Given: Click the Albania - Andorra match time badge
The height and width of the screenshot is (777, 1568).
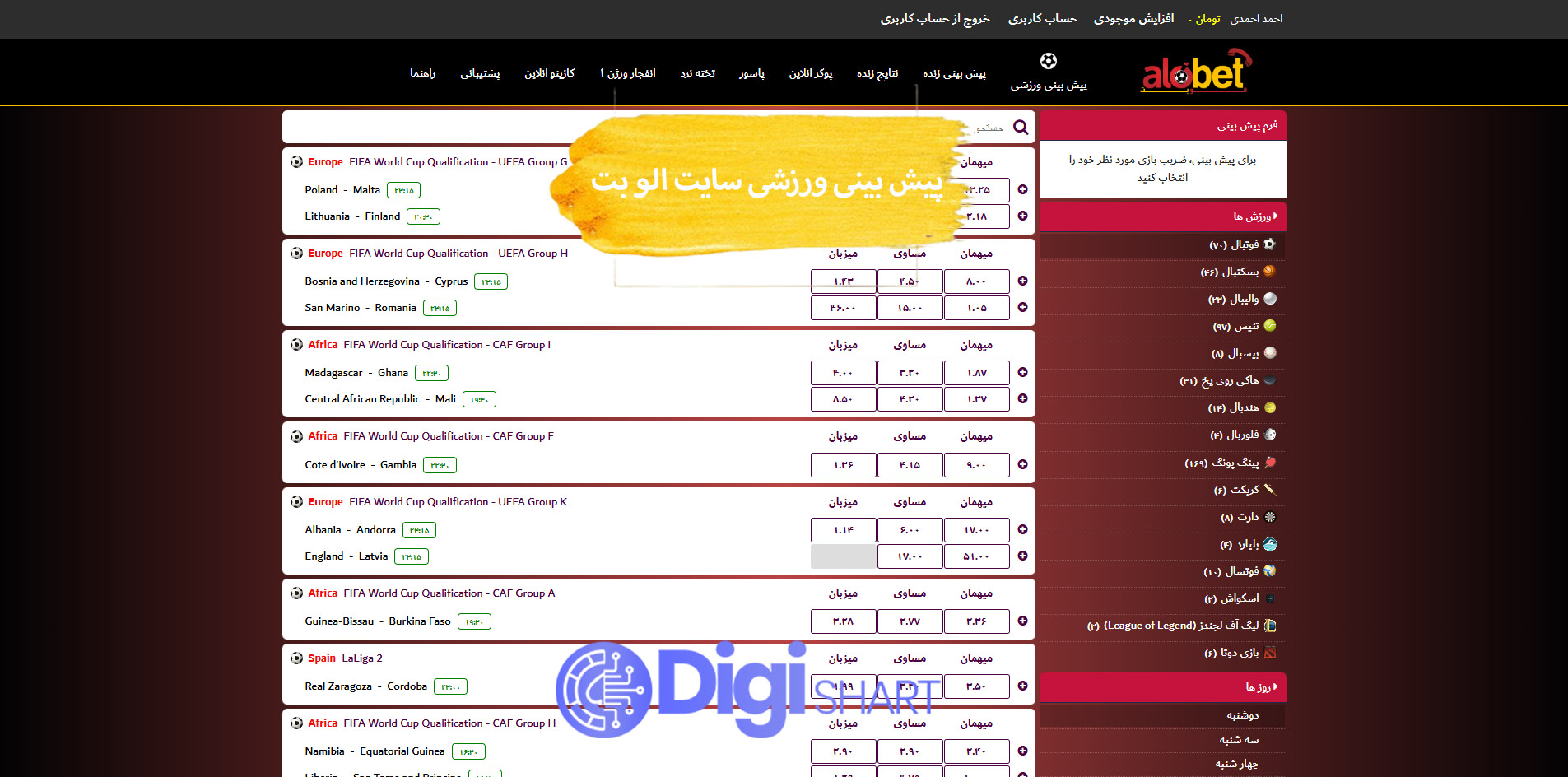Looking at the screenshot, I should (420, 531).
